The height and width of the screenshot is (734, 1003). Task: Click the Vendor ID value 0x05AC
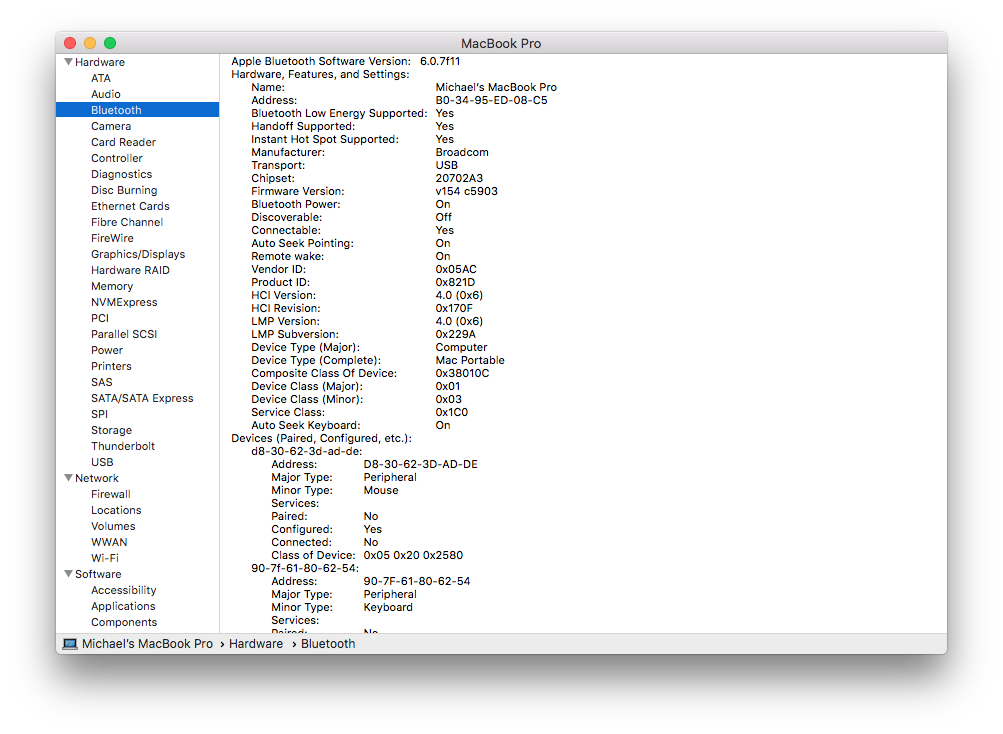(x=456, y=269)
